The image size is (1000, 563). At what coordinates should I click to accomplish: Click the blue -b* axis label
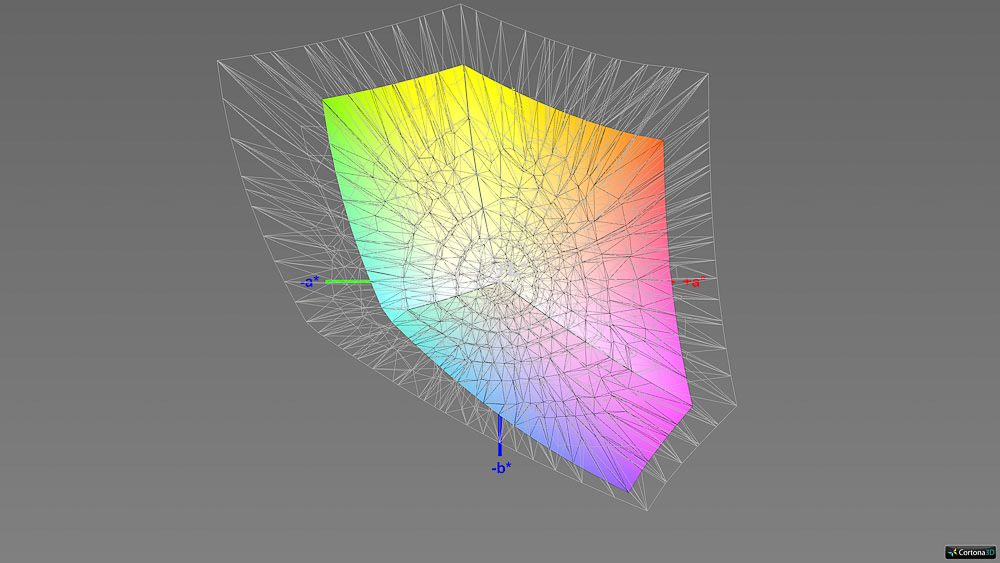[501, 468]
